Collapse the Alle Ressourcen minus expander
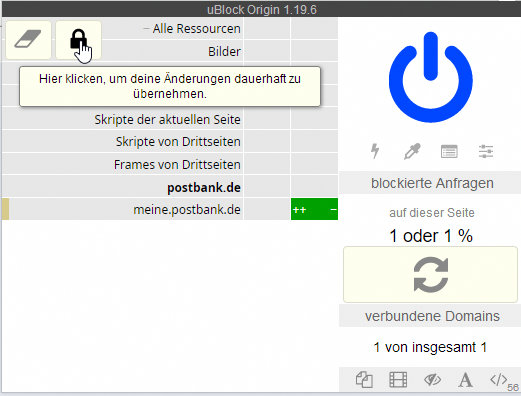The image size is (521, 396). (x=146, y=29)
